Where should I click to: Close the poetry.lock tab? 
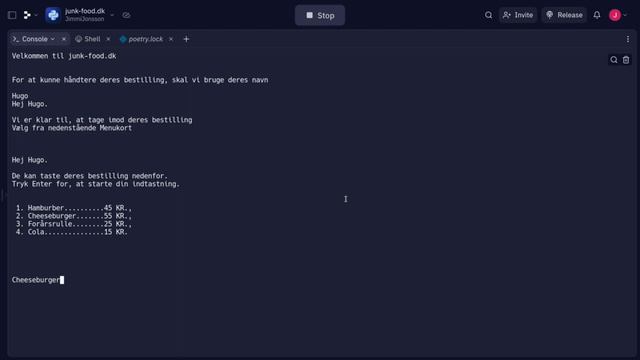171,39
